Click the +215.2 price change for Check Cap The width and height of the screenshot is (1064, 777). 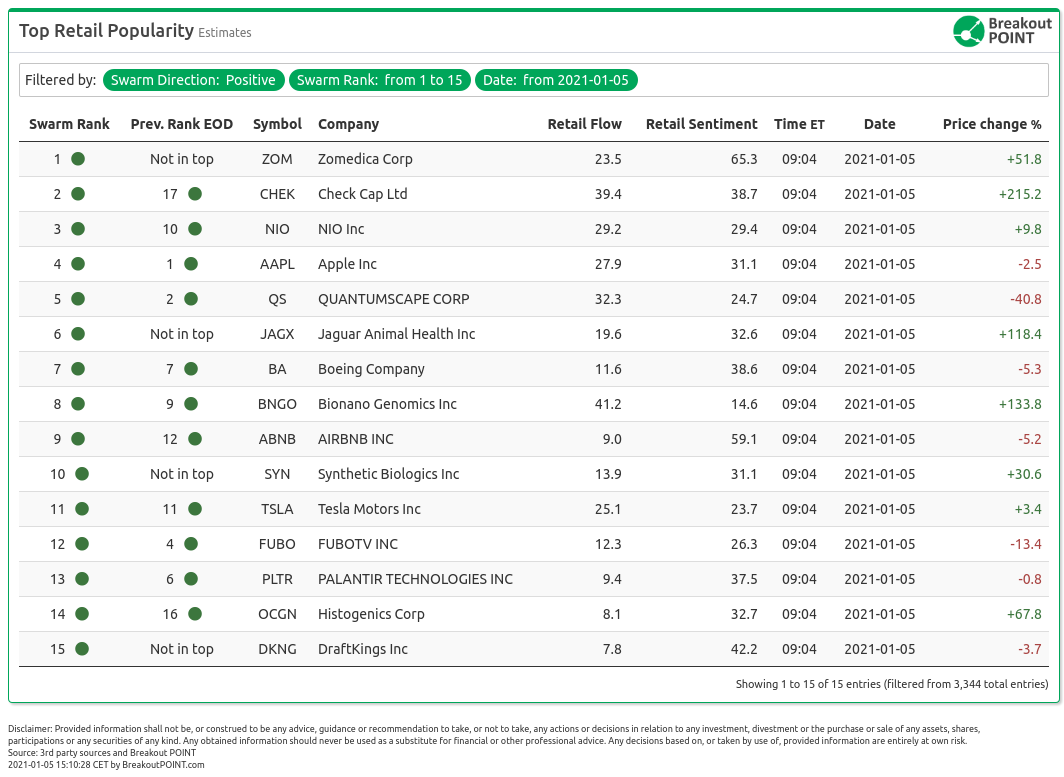1019,194
